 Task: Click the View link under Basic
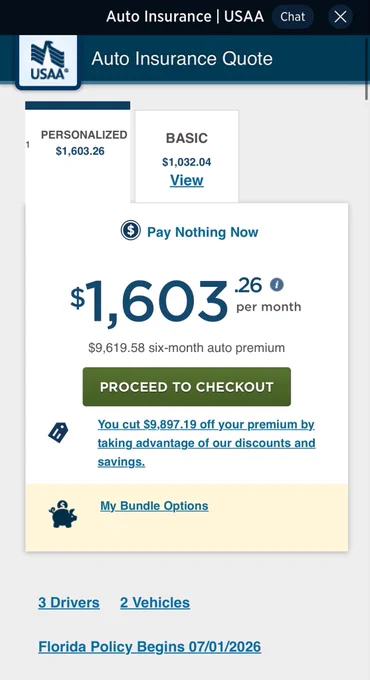click(187, 180)
